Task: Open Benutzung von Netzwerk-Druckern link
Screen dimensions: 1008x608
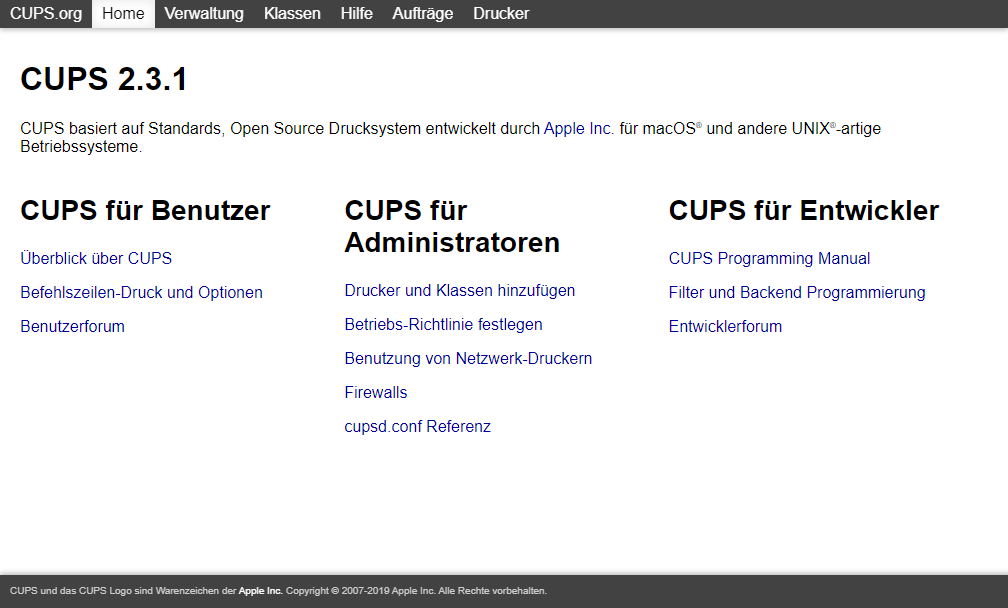Action: click(x=468, y=359)
